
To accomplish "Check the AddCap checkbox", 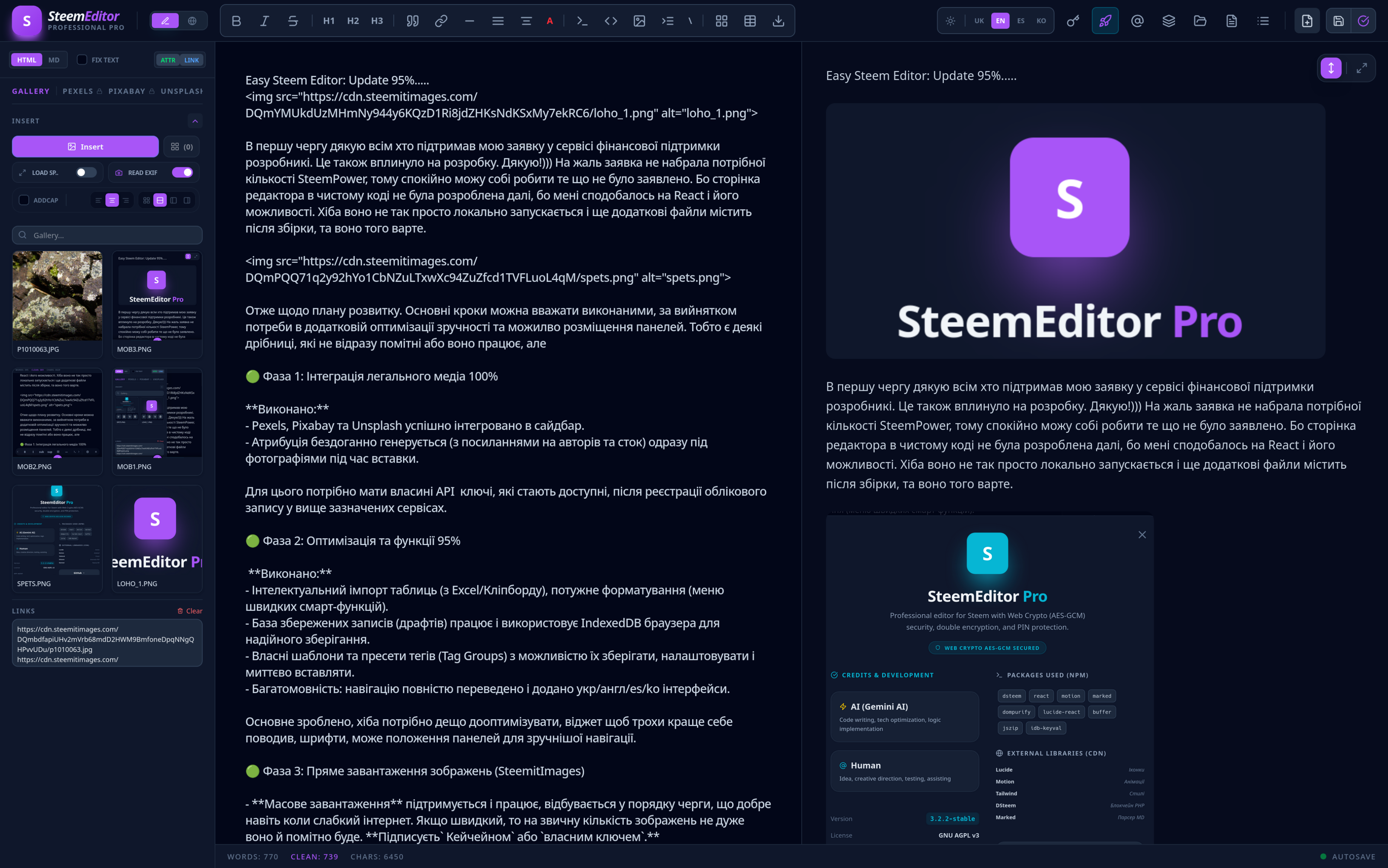I will click(24, 200).
